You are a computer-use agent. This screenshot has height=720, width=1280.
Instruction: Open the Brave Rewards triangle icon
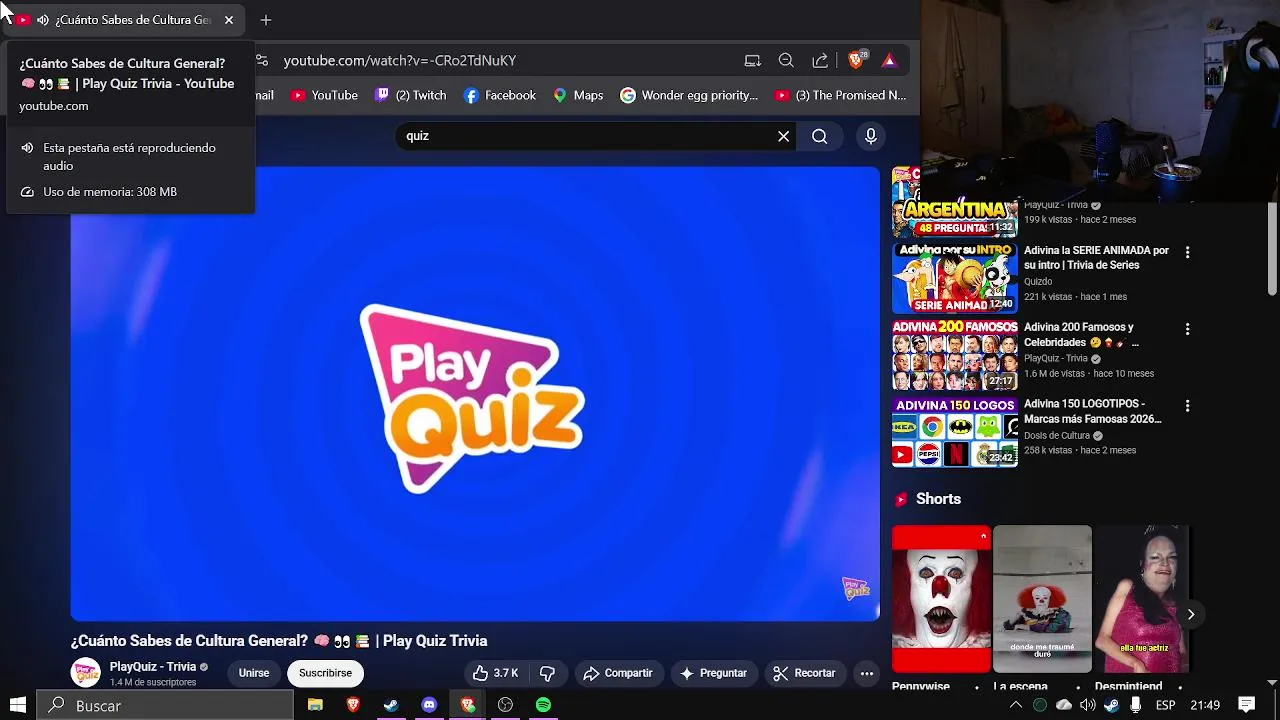coord(889,60)
